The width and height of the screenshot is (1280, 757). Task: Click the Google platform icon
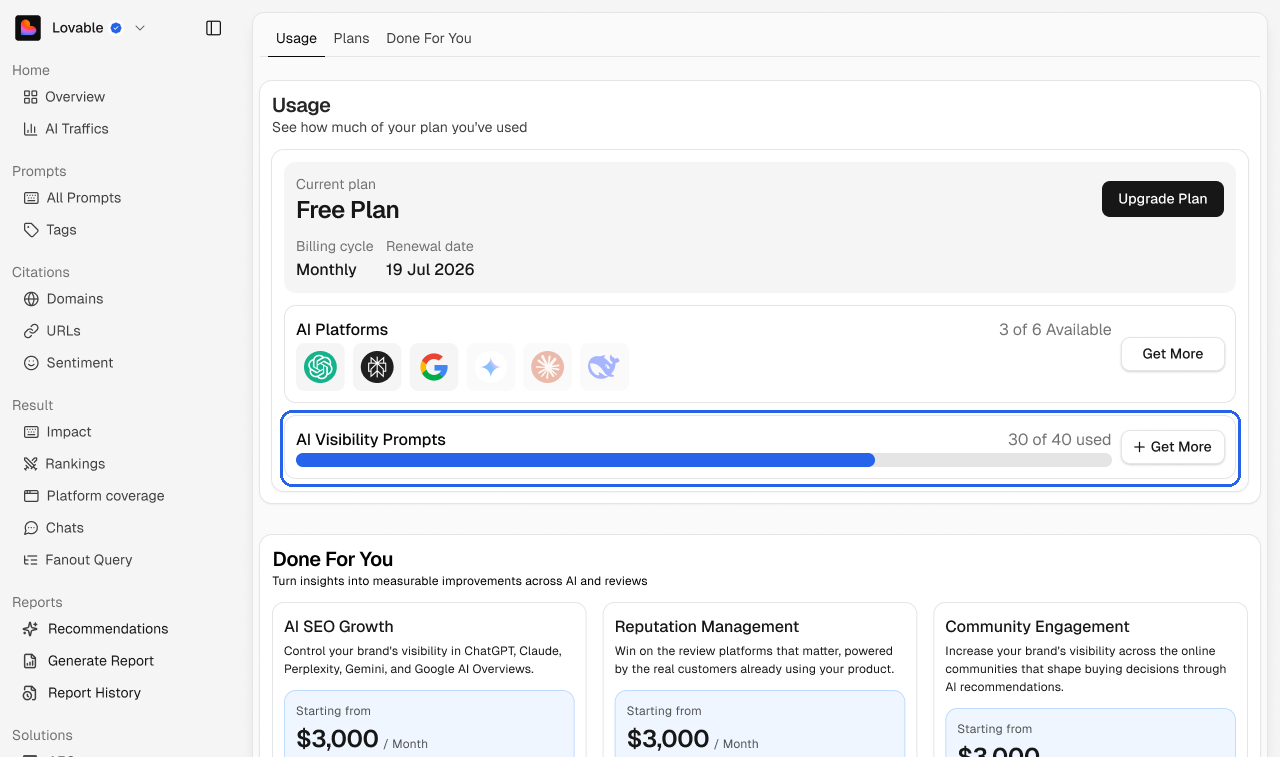pos(434,367)
